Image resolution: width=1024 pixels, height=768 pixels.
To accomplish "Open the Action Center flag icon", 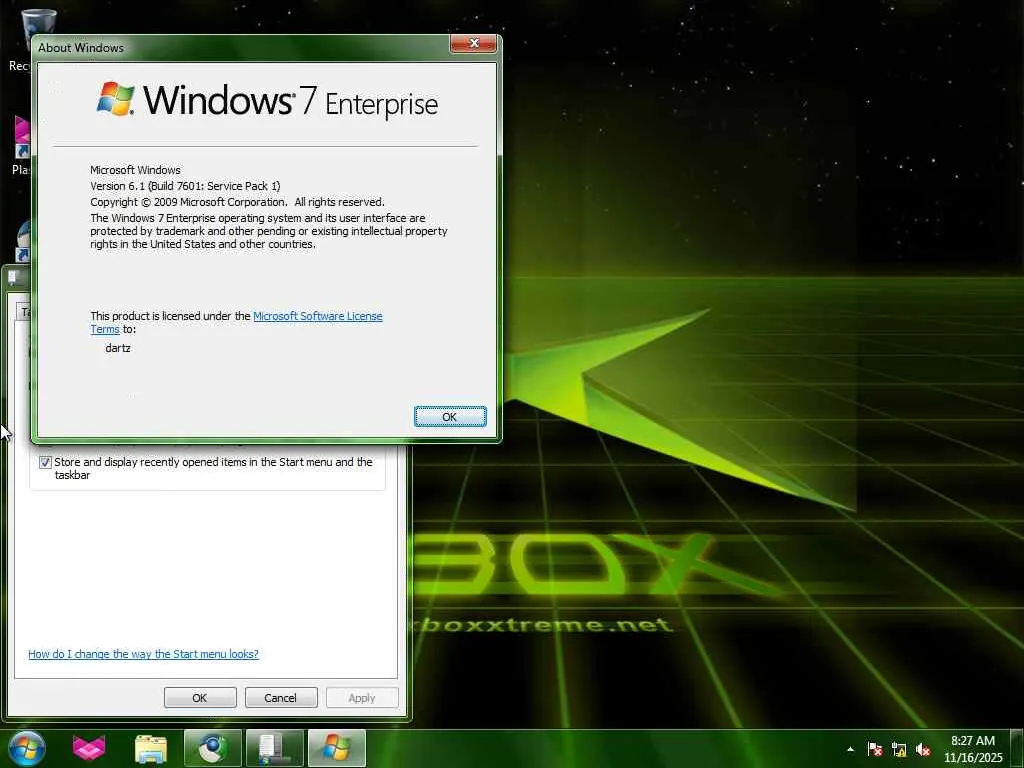I will (x=875, y=749).
